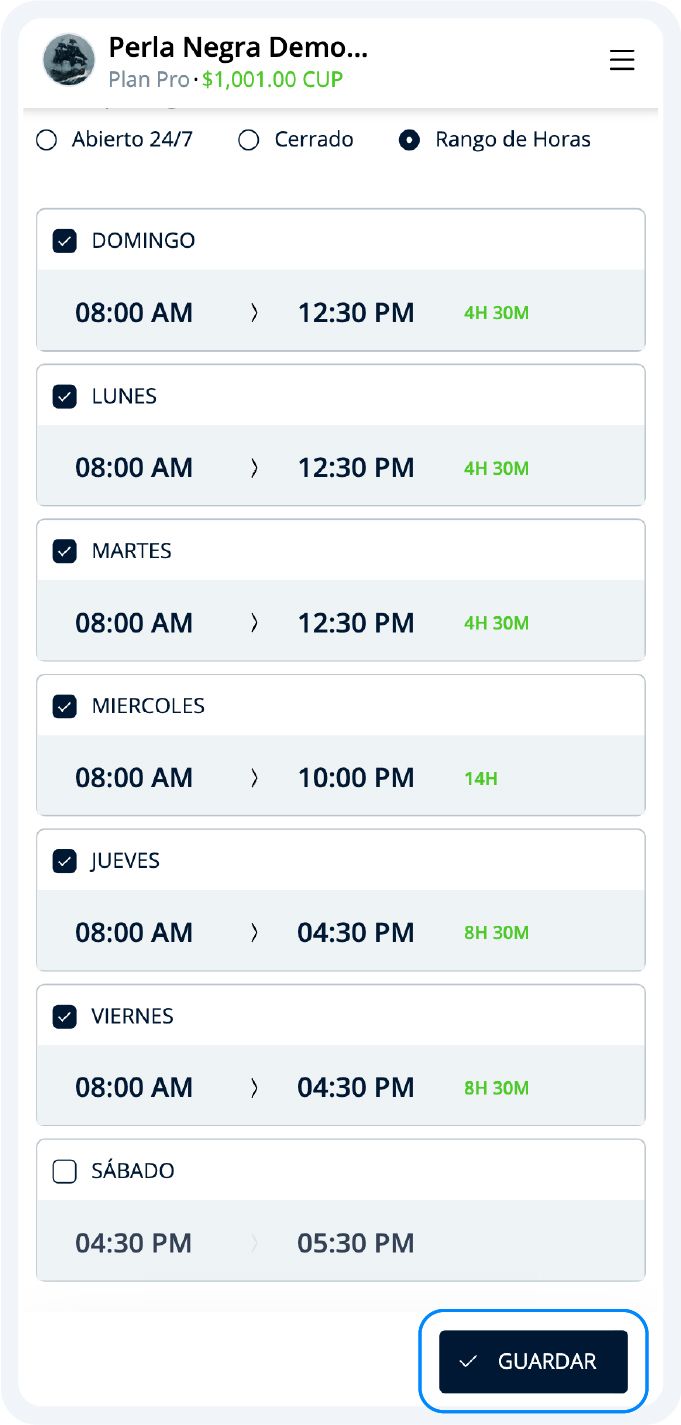This screenshot has height=1425, width=681.
Task: Edit the SÁBADO end time 05:30 PM
Action: tap(357, 1242)
